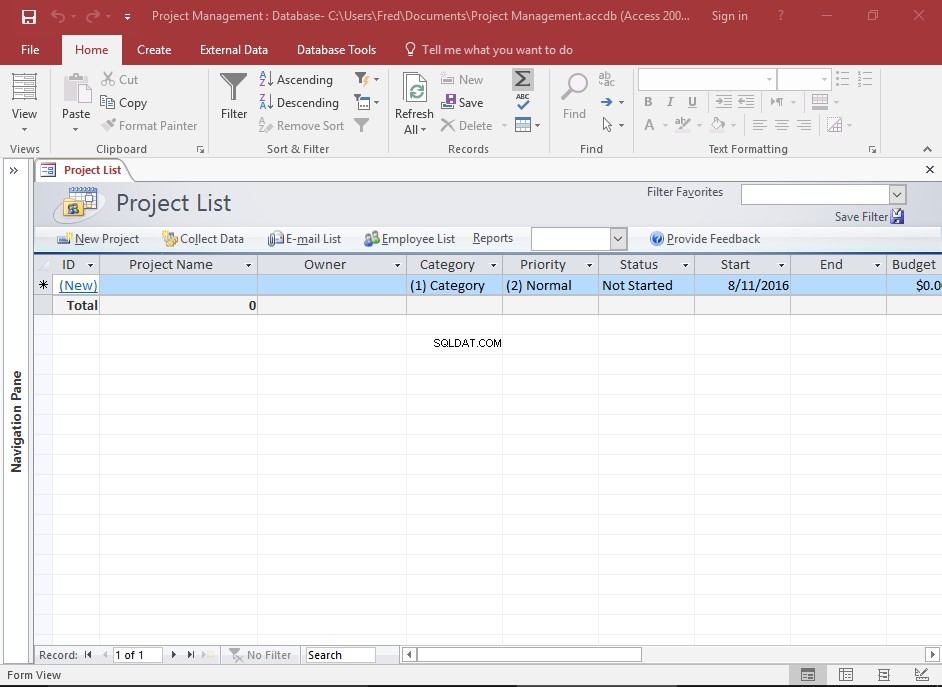This screenshot has height=687, width=942.
Task: Click the numbered list icon
Action: pos(865,79)
